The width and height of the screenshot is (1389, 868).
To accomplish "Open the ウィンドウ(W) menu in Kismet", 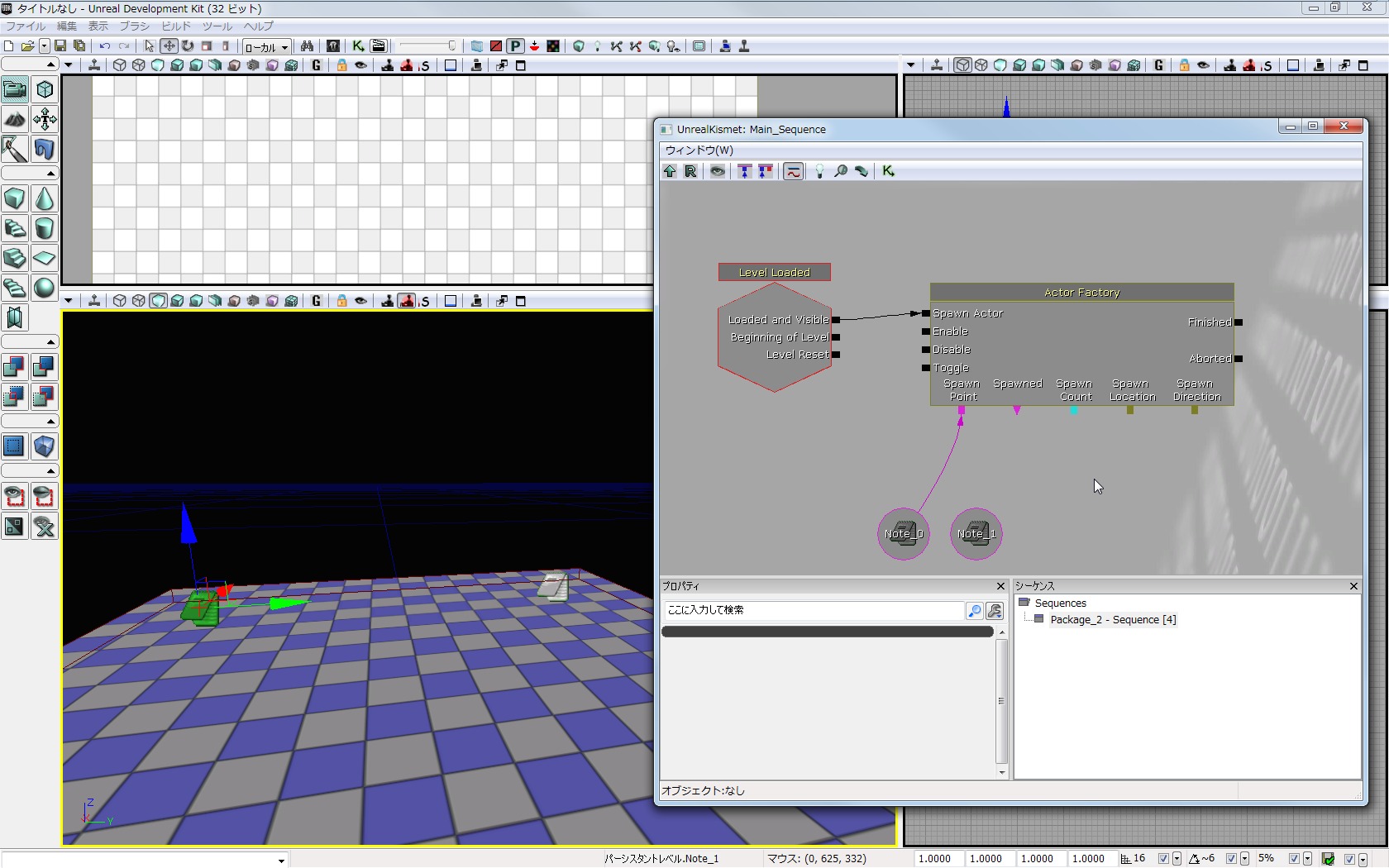I will click(699, 150).
